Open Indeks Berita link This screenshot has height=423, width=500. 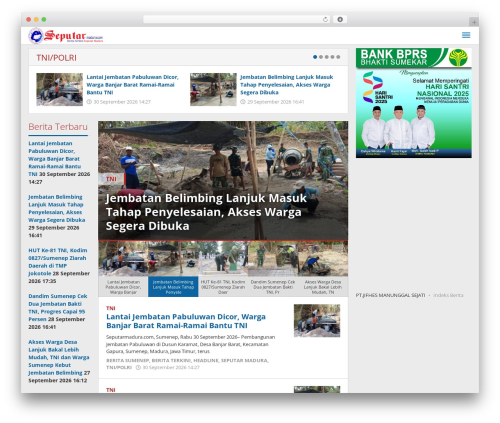(448, 295)
